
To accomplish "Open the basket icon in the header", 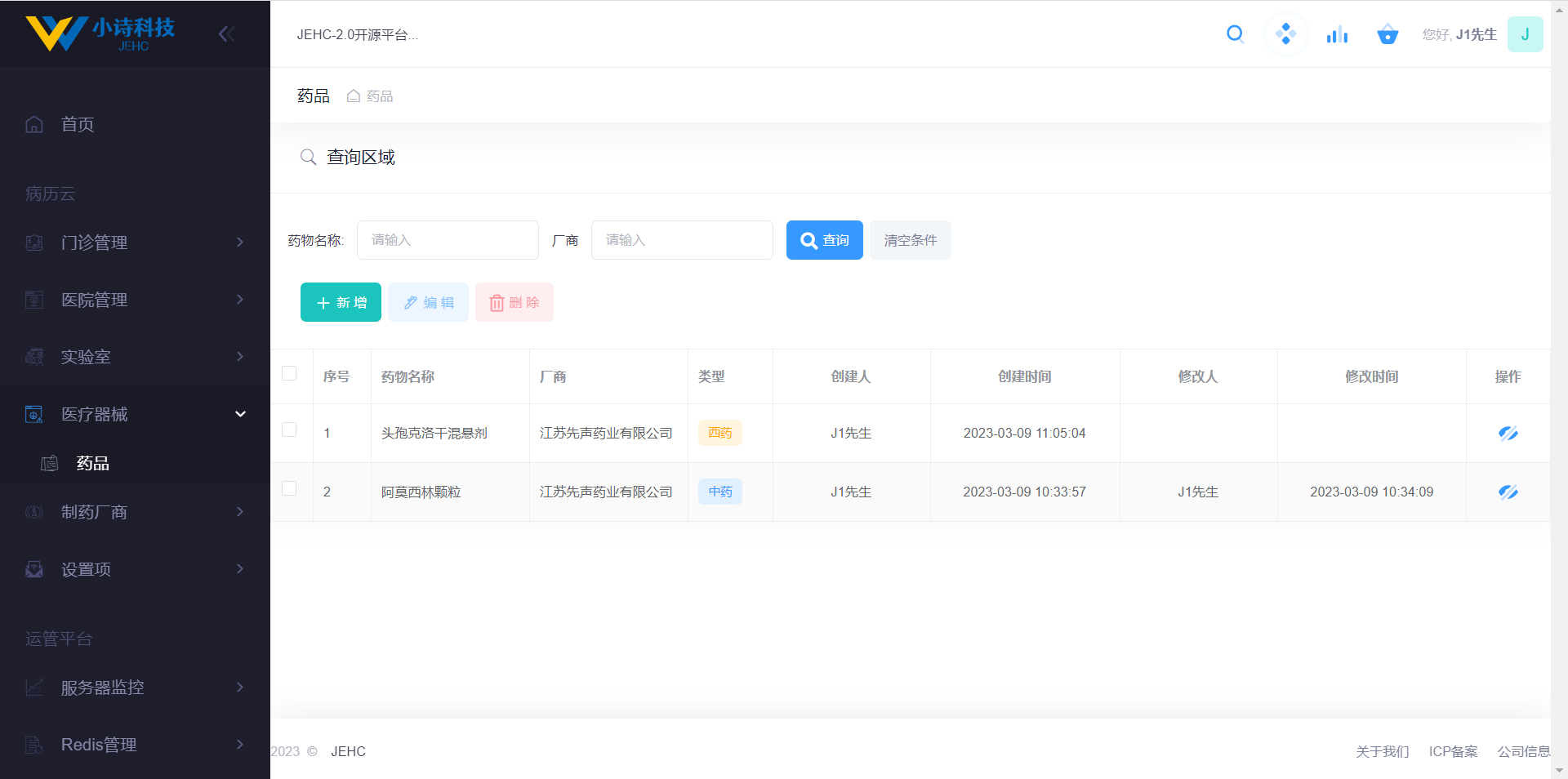I will click(x=1388, y=34).
